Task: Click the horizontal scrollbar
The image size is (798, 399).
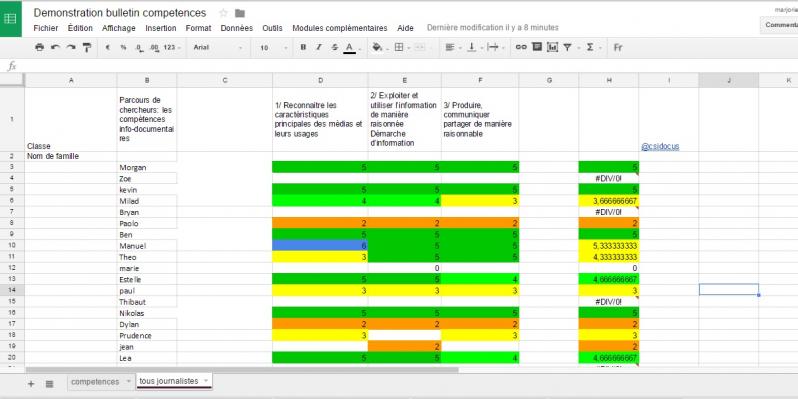Action: [242, 370]
